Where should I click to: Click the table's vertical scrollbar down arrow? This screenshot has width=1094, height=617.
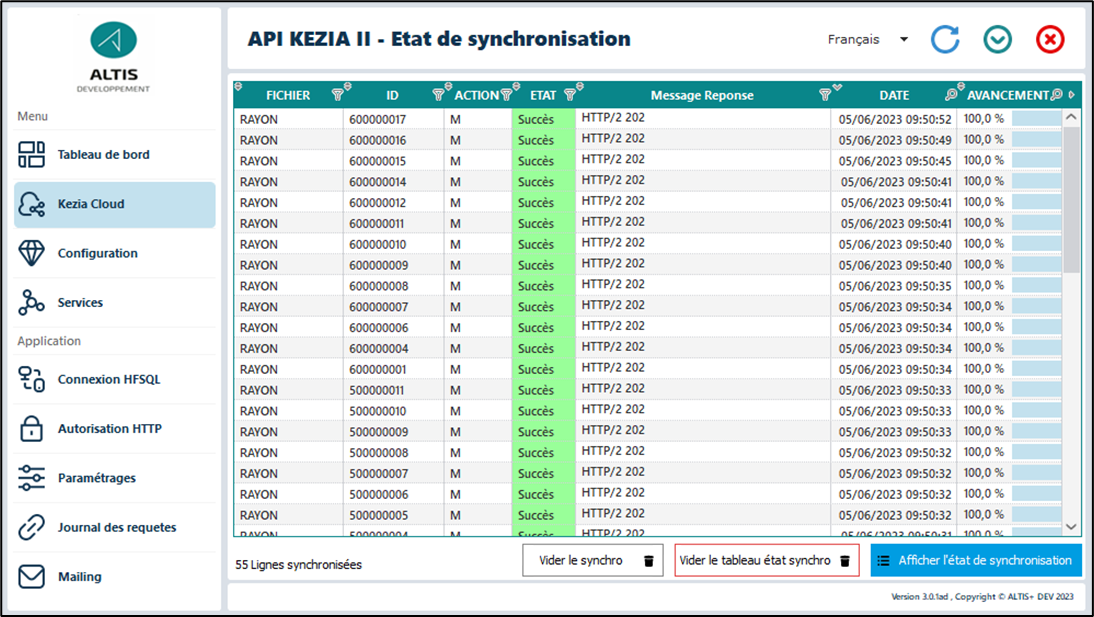pyautogui.click(x=1071, y=526)
